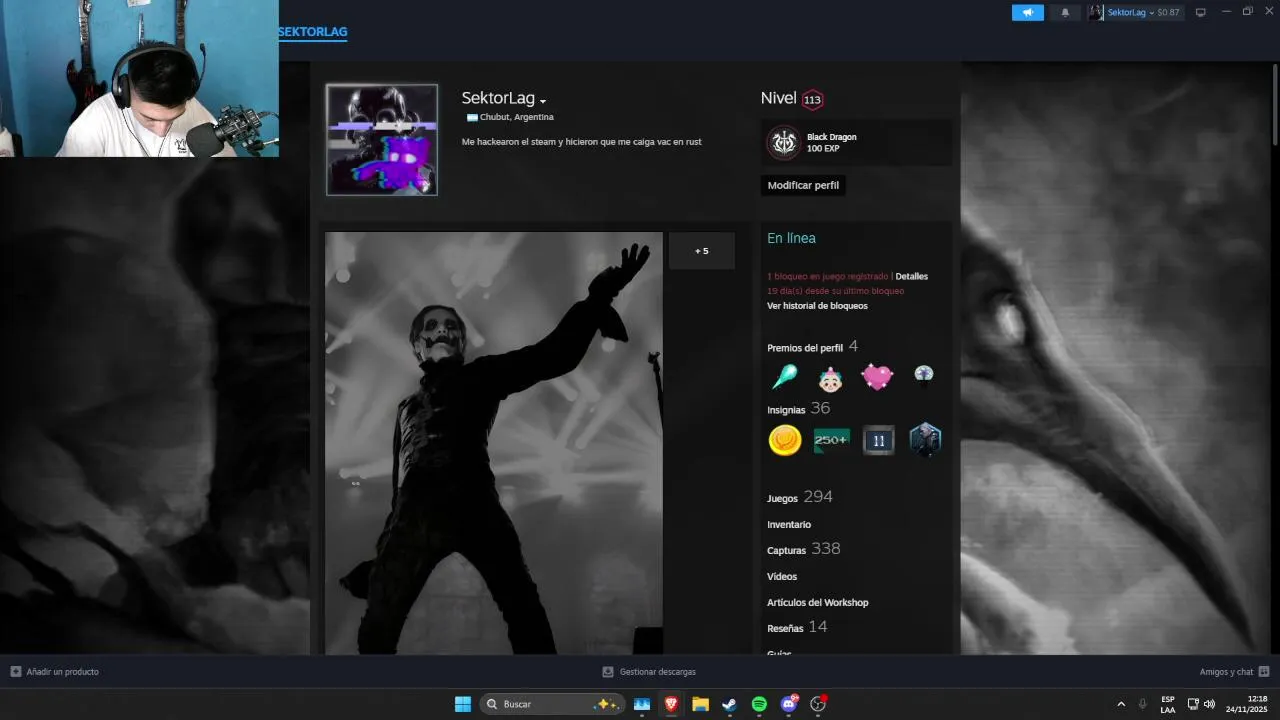Click the pink heart profile award
The image size is (1280, 720).
pos(877,377)
